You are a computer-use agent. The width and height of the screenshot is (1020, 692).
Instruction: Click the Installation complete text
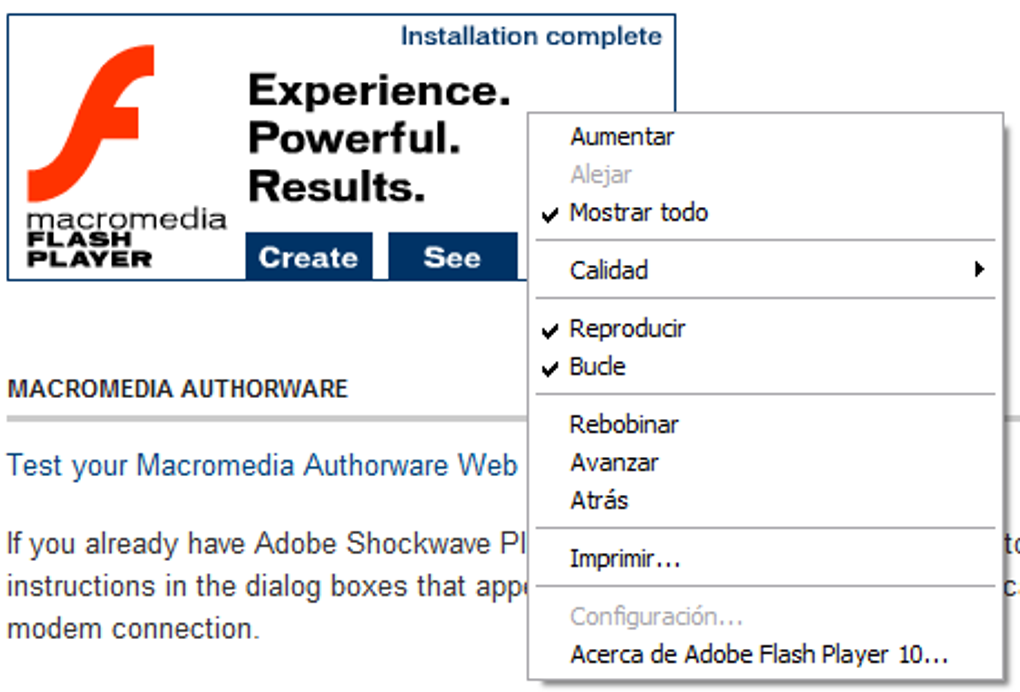(x=531, y=37)
